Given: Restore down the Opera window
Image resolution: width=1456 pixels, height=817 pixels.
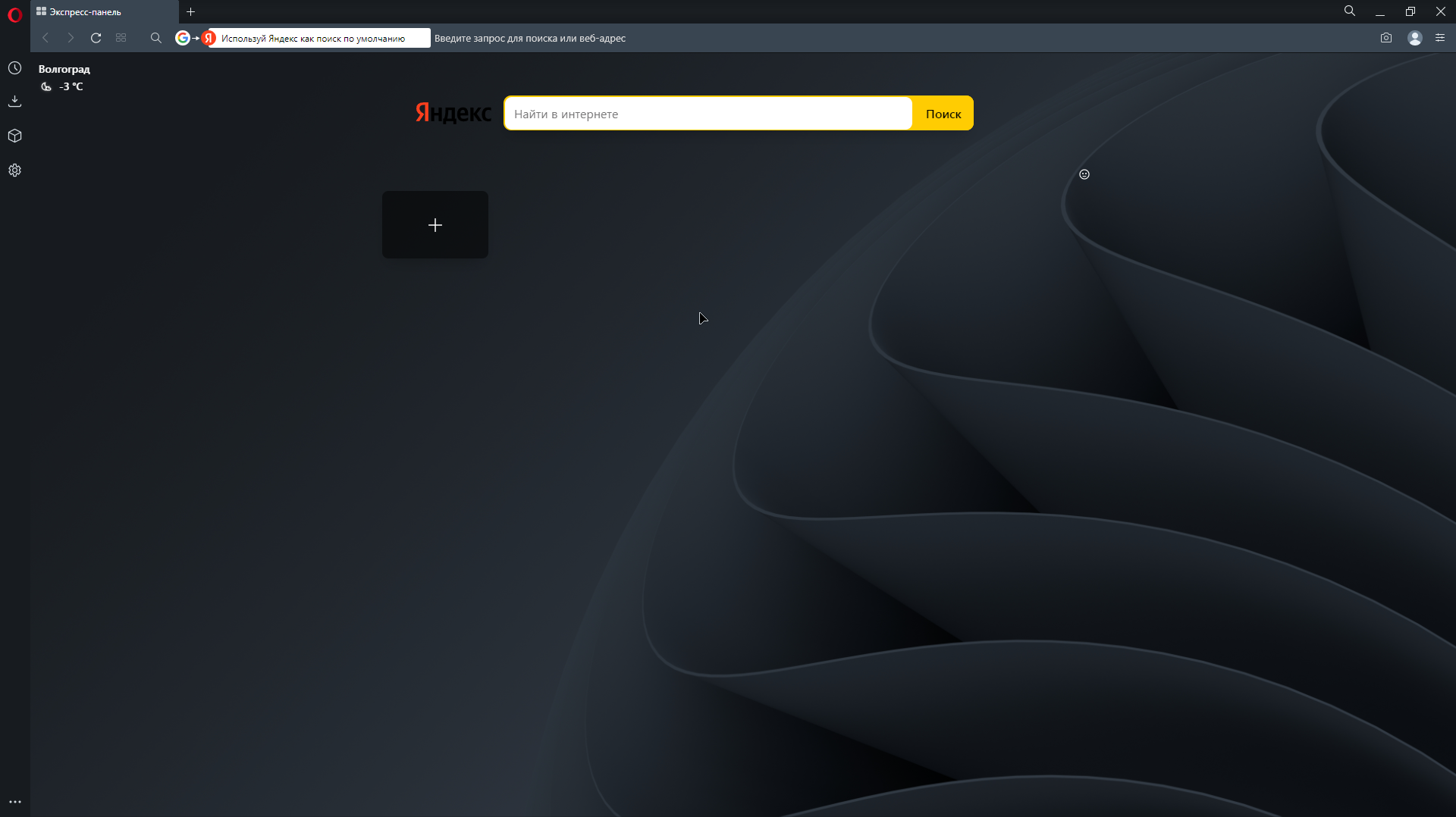Looking at the screenshot, I should [x=1410, y=12].
